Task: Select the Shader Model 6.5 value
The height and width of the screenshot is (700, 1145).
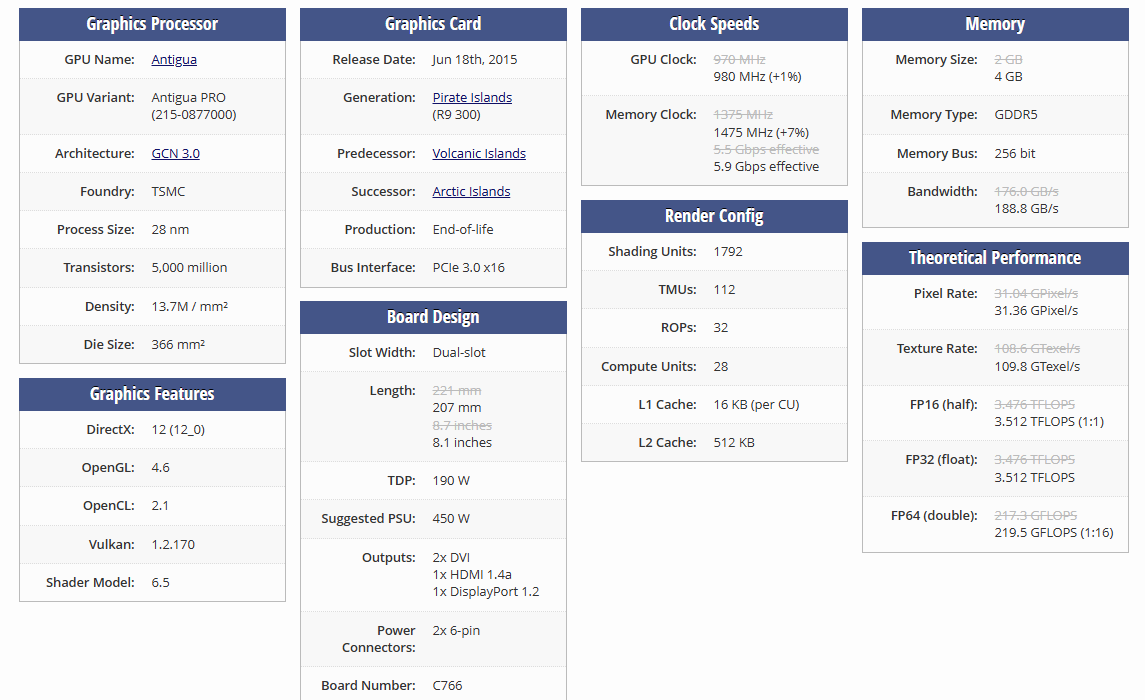Action: (161, 582)
